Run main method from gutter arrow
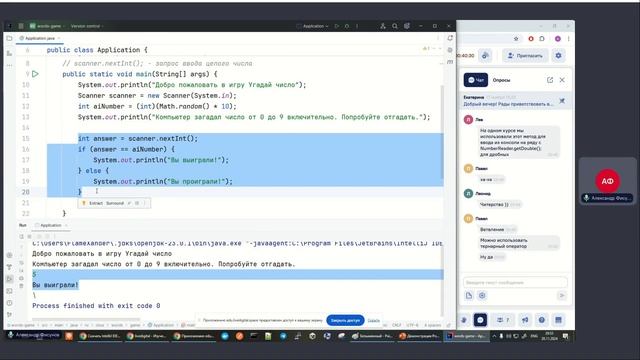 click(x=36, y=74)
